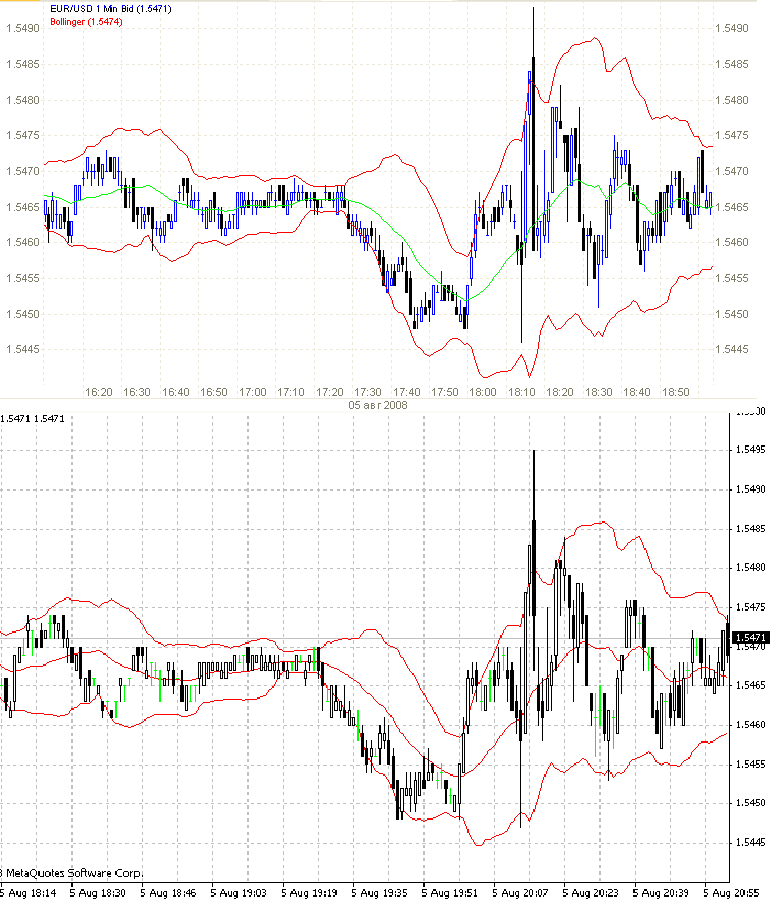Click the 5 Aug 18:14 time label
Viewport: 771px width, 901px height.
(27, 891)
